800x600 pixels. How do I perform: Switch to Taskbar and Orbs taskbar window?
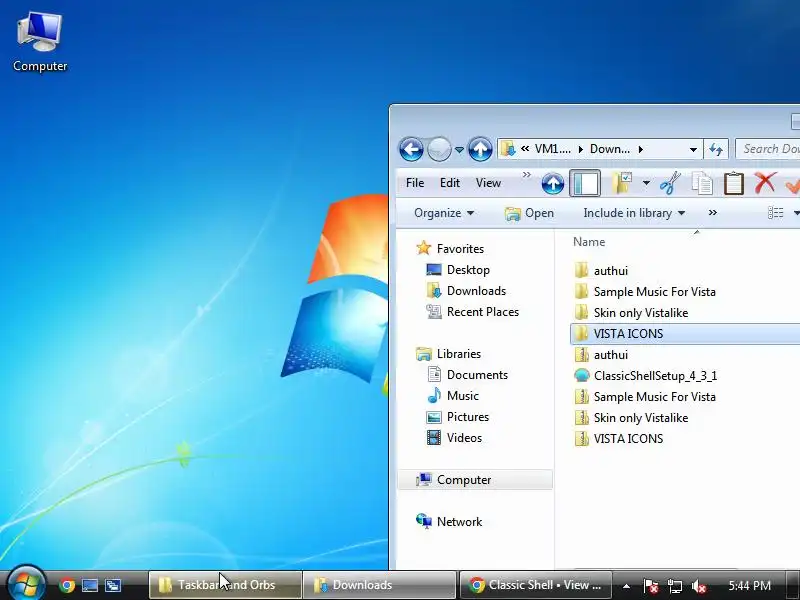pos(225,585)
